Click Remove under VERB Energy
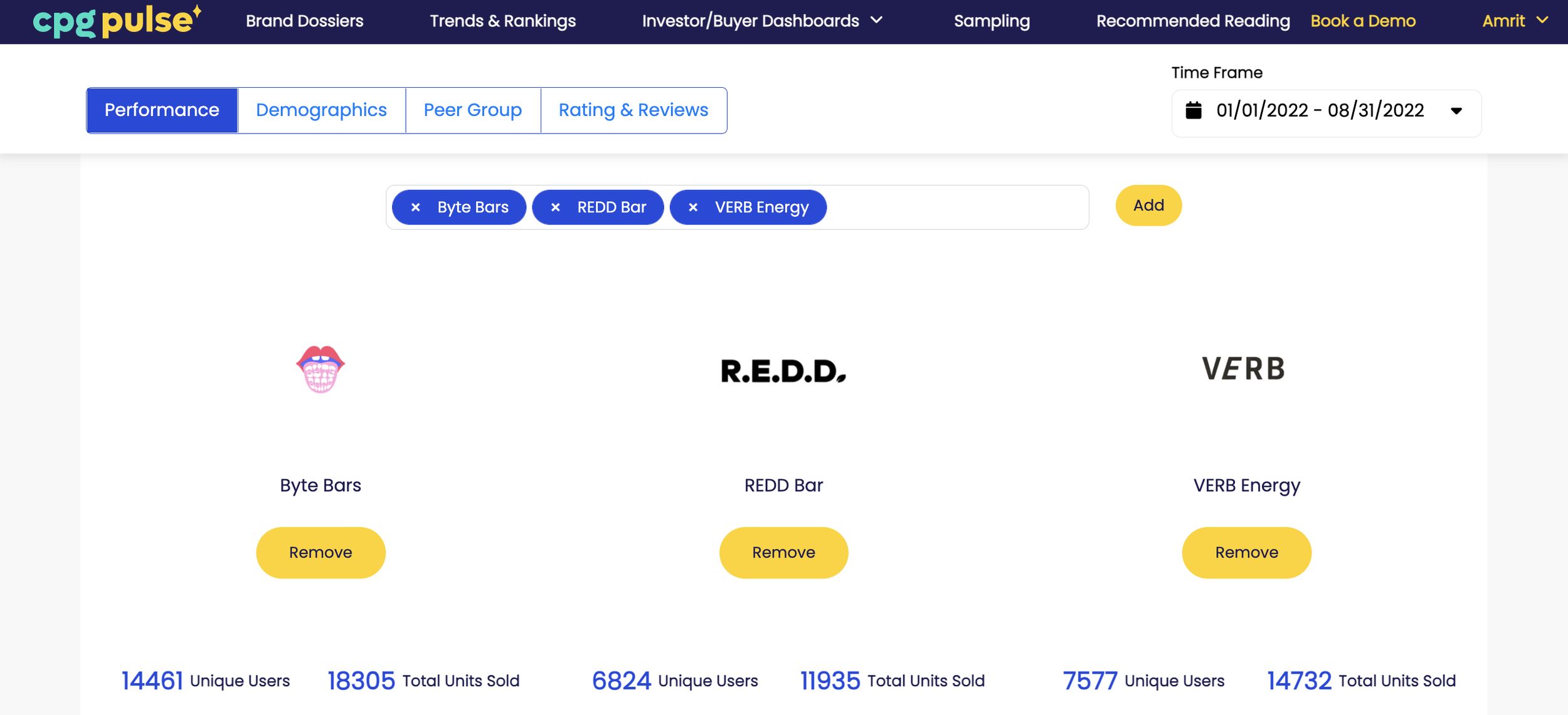Viewport: 1568px width, 715px height. click(x=1246, y=553)
